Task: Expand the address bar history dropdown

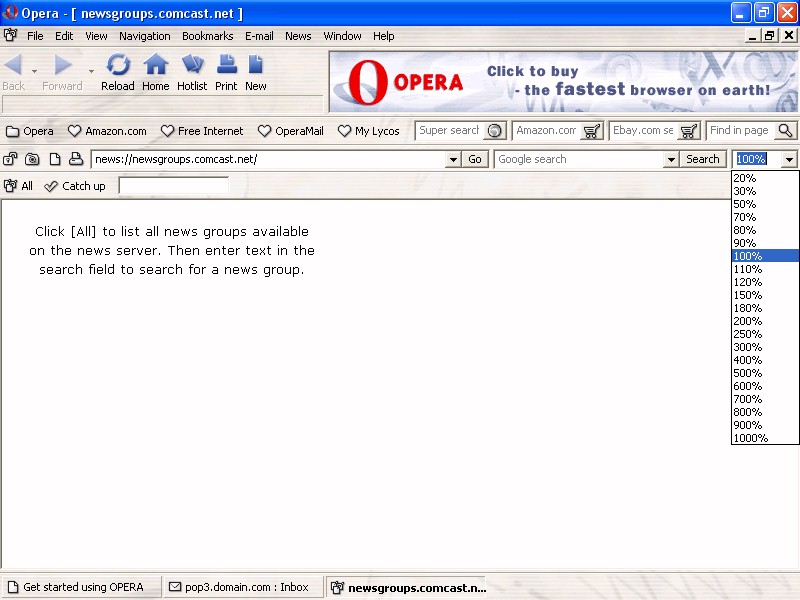Action: [453, 159]
